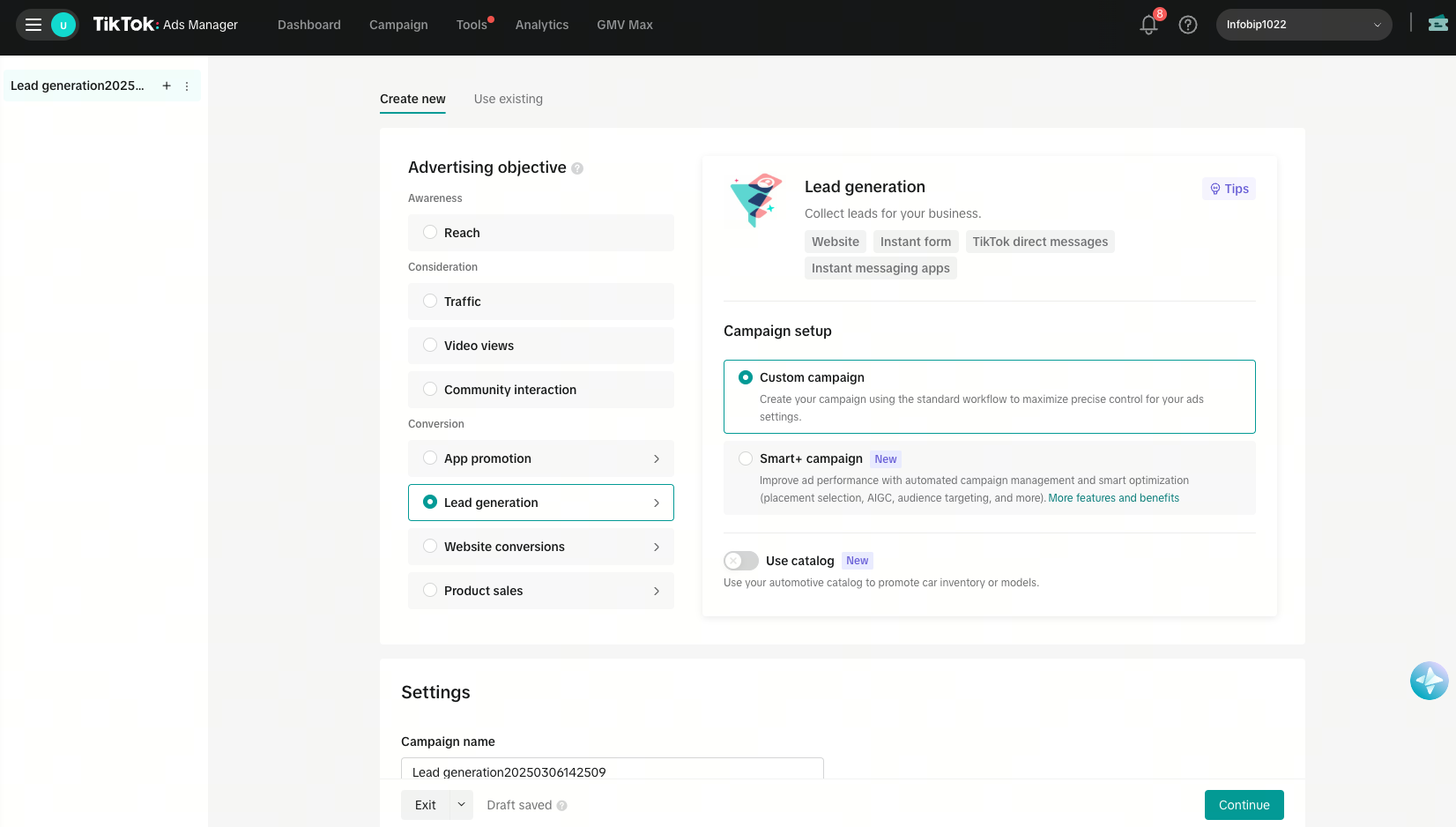Image resolution: width=1456 pixels, height=827 pixels.
Task: Add new campaign with plus icon
Action: (167, 86)
